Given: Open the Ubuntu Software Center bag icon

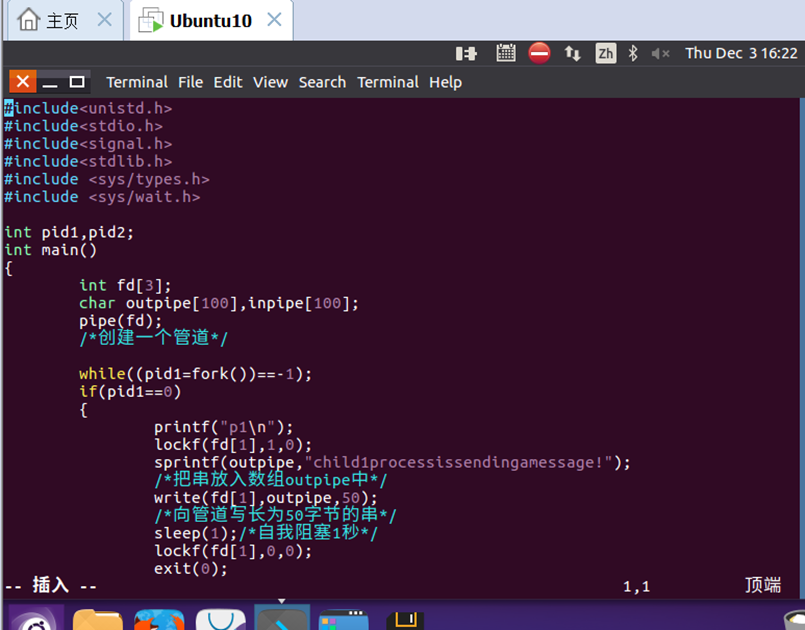Looking at the screenshot, I should (221, 619).
